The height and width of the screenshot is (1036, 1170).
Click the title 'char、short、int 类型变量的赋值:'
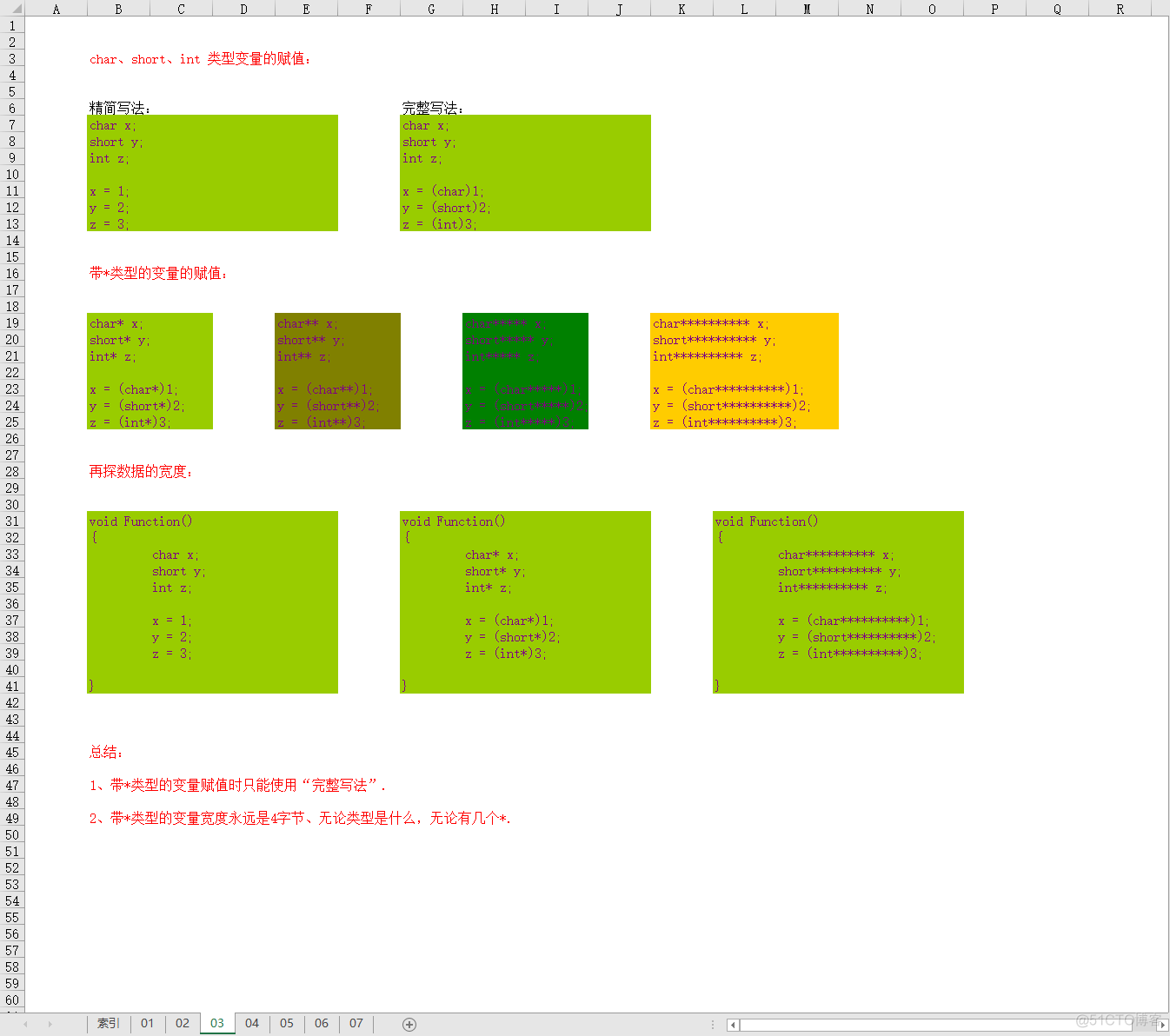[200, 59]
